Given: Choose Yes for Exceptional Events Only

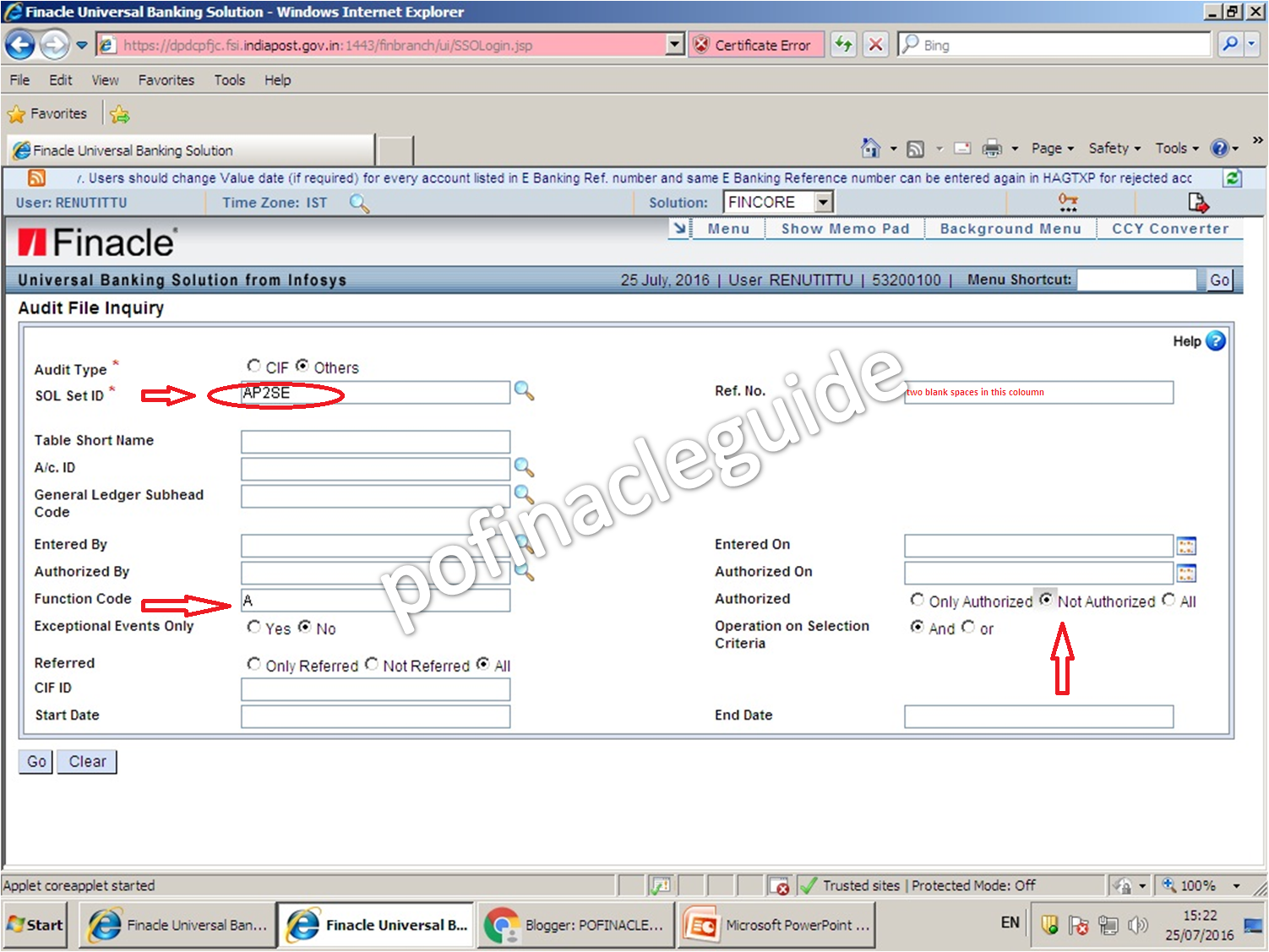Looking at the screenshot, I should click(254, 627).
